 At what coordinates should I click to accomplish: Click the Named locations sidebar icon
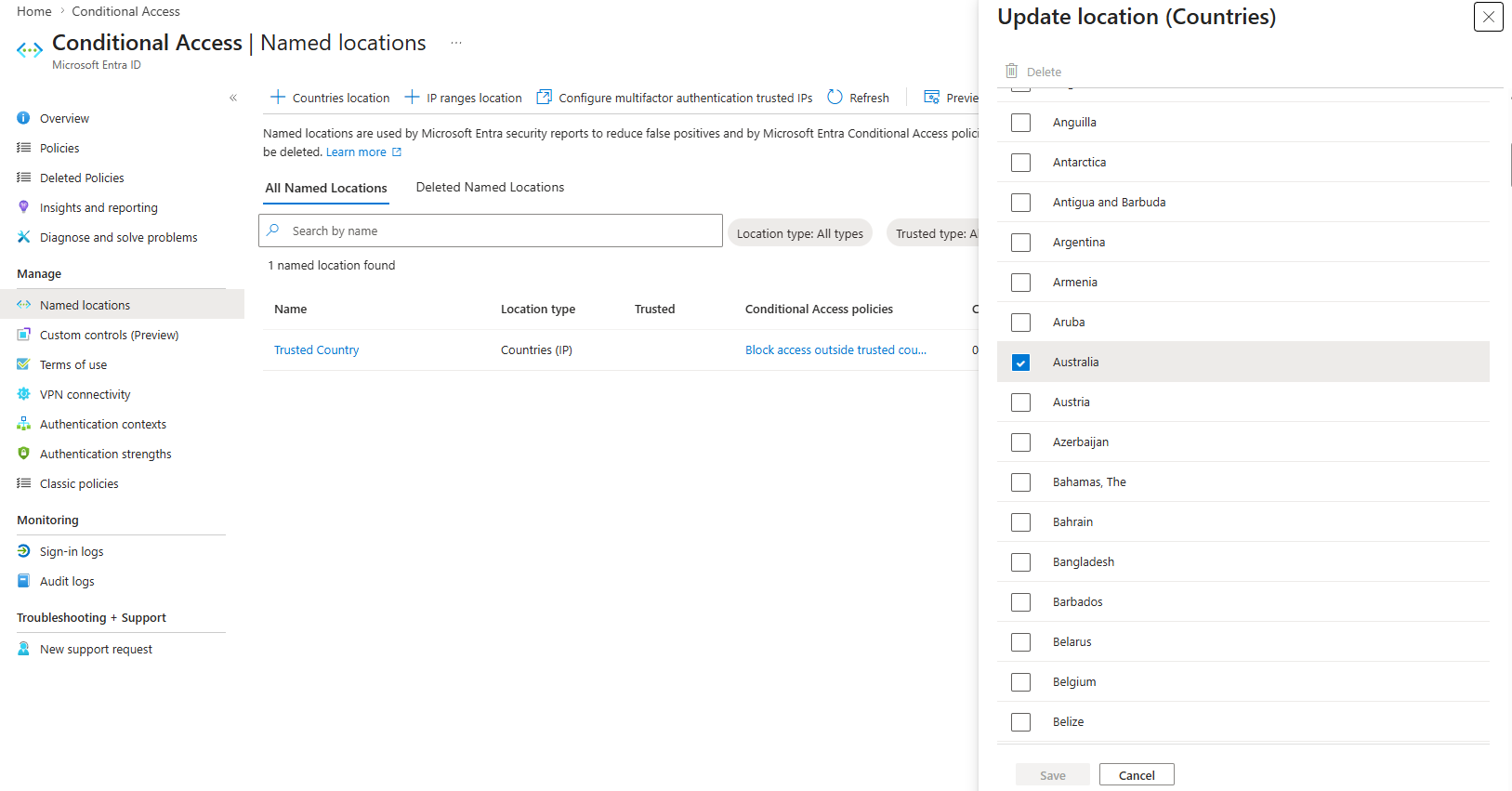pyautogui.click(x=23, y=305)
